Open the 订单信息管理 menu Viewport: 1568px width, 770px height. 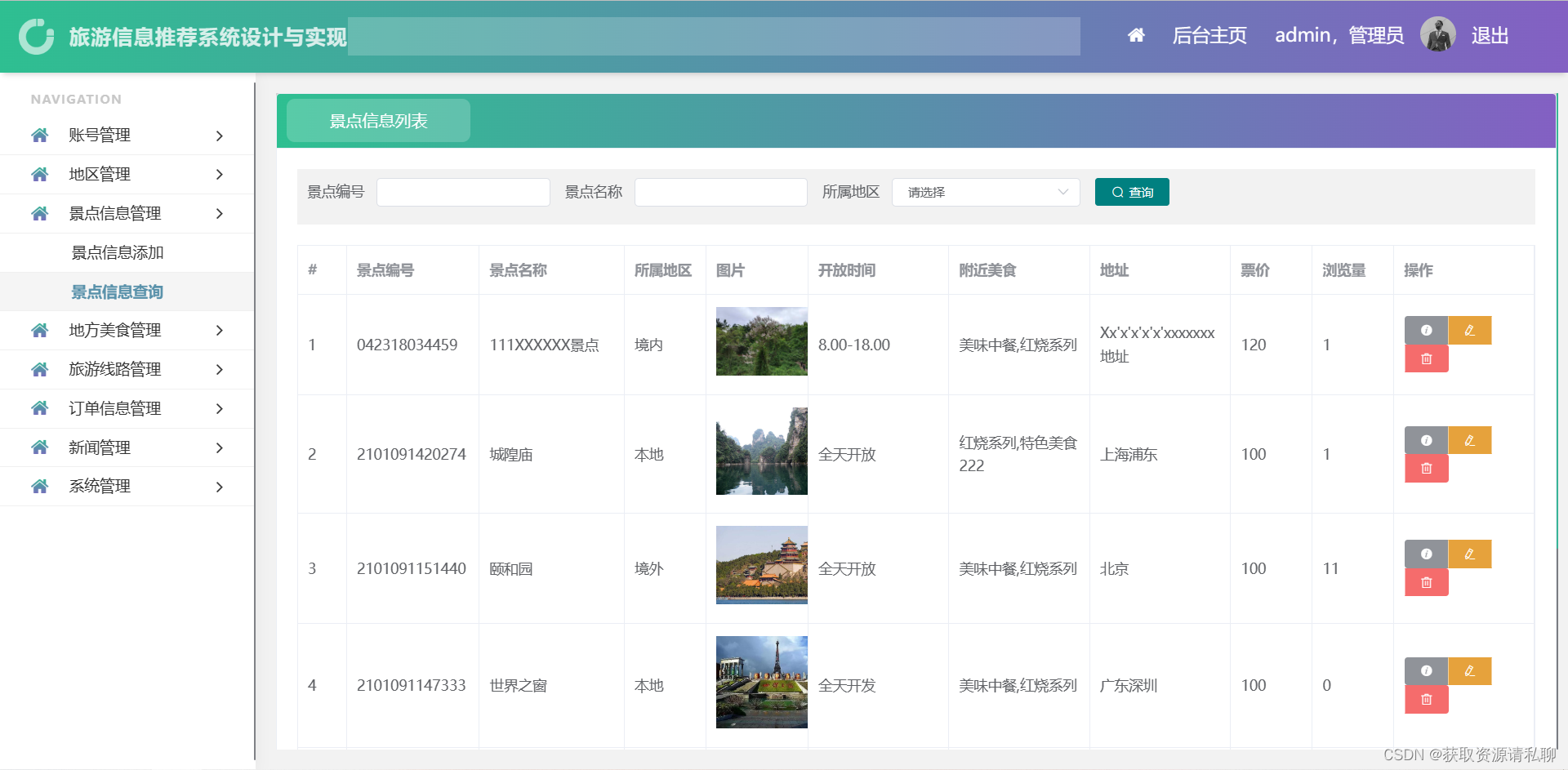(x=127, y=408)
